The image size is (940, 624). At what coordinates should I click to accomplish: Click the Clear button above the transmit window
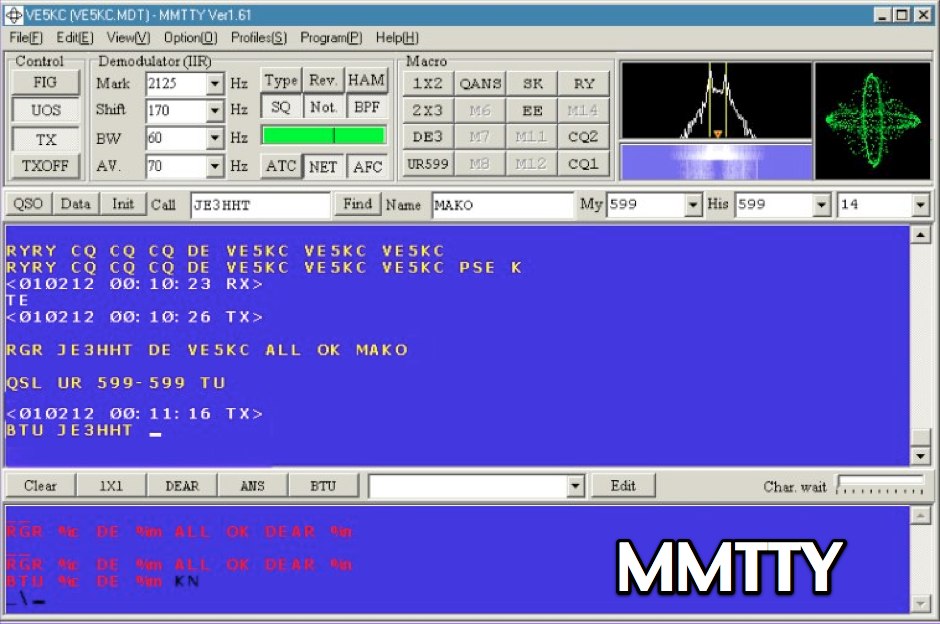click(40, 485)
